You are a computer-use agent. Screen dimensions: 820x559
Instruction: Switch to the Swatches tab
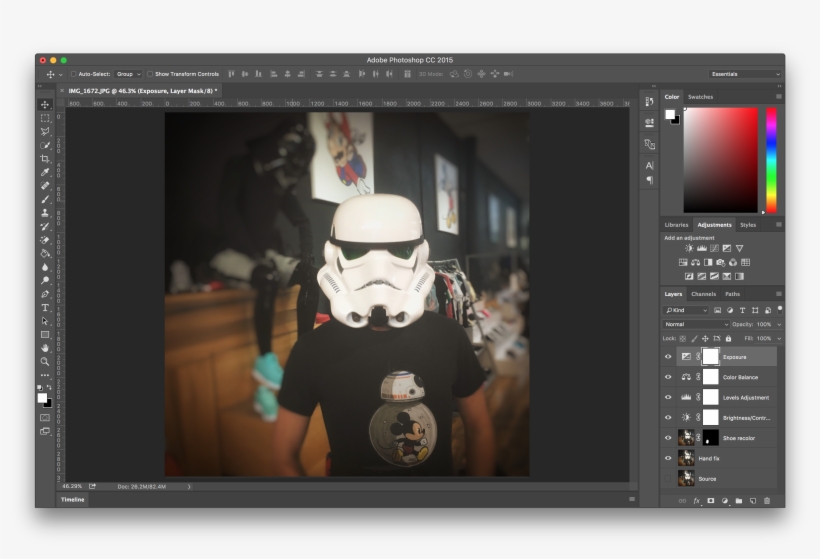[700, 97]
